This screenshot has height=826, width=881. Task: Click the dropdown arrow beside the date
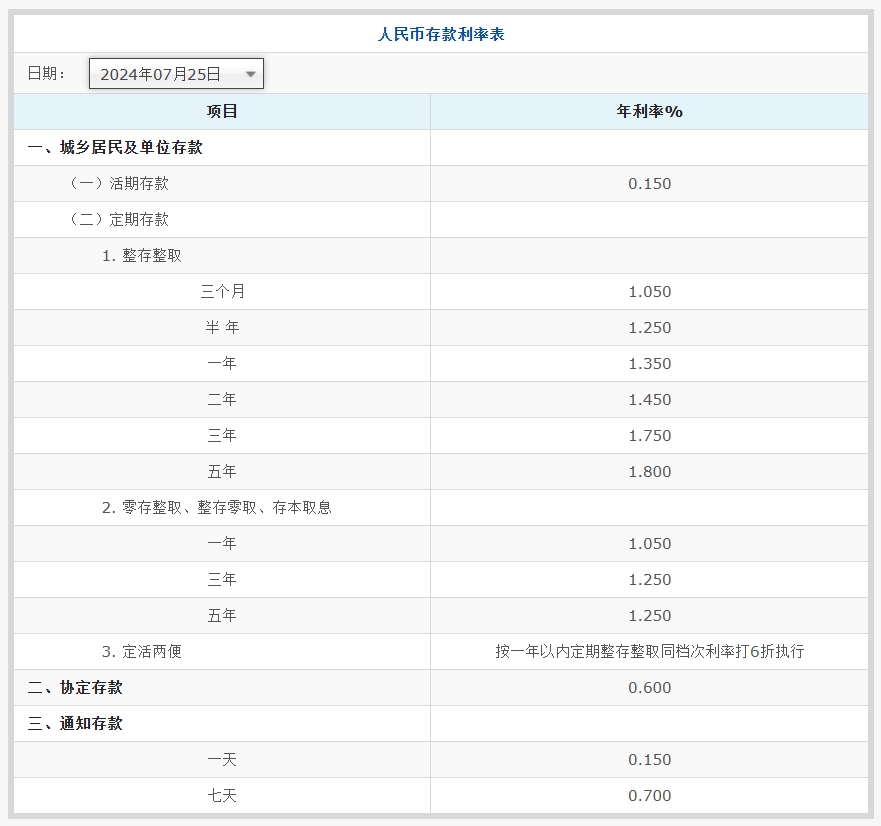pos(250,74)
